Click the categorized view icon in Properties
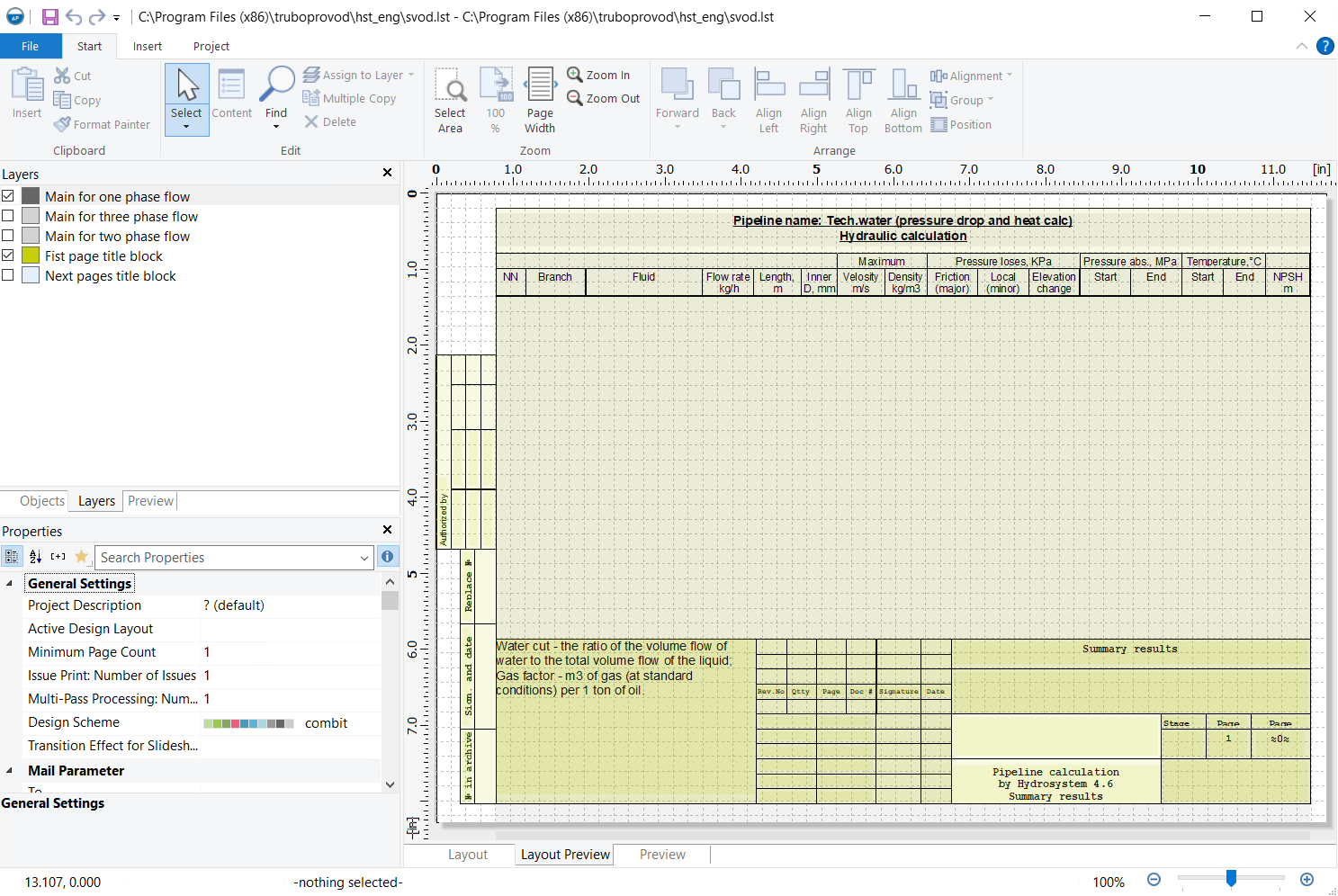Image resolution: width=1338 pixels, height=896 pixels. pyautogui.click(x=12, y=557)
